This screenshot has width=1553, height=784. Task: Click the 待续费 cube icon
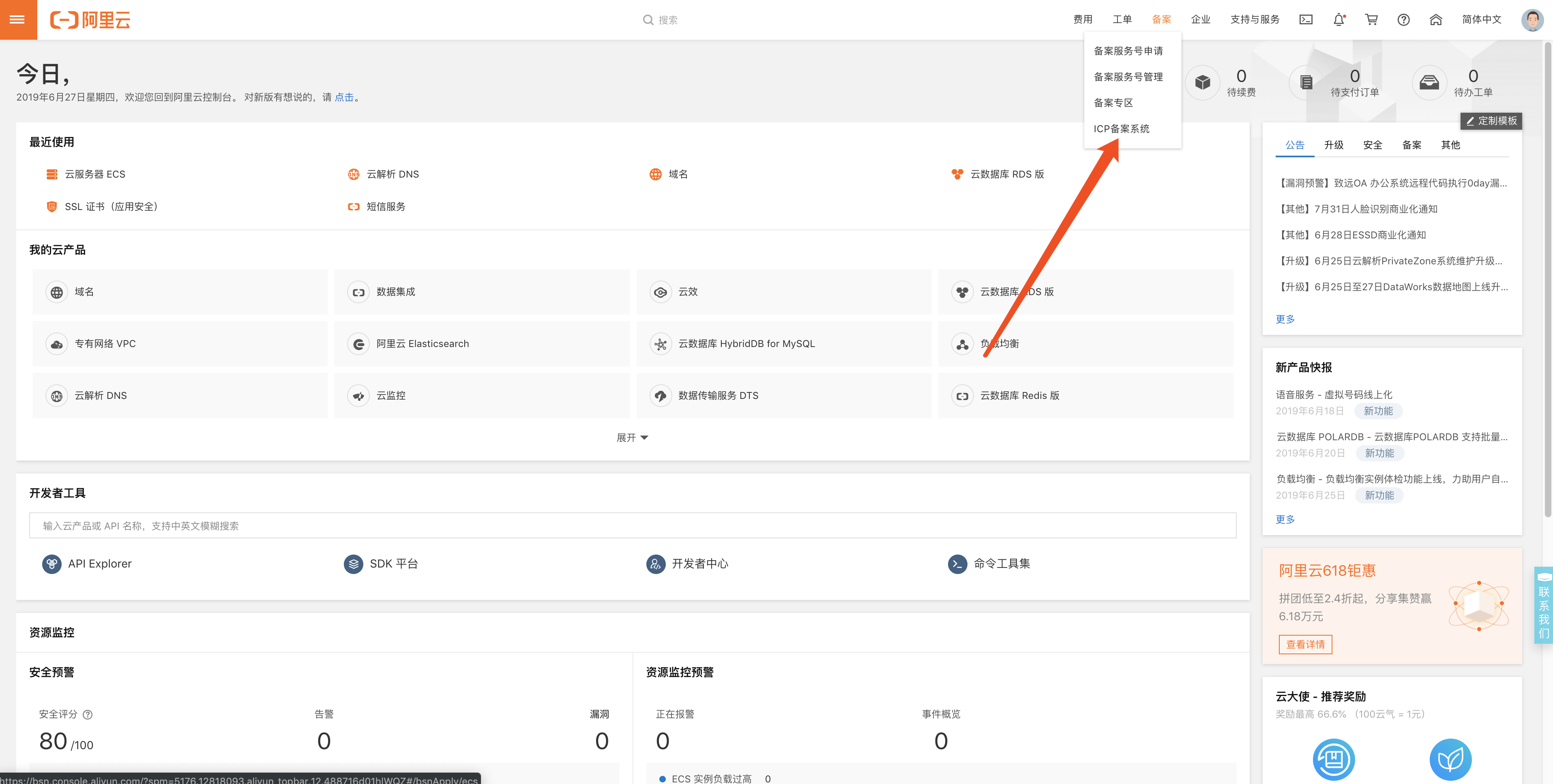pyautogui.click(x=1203, y=83)
